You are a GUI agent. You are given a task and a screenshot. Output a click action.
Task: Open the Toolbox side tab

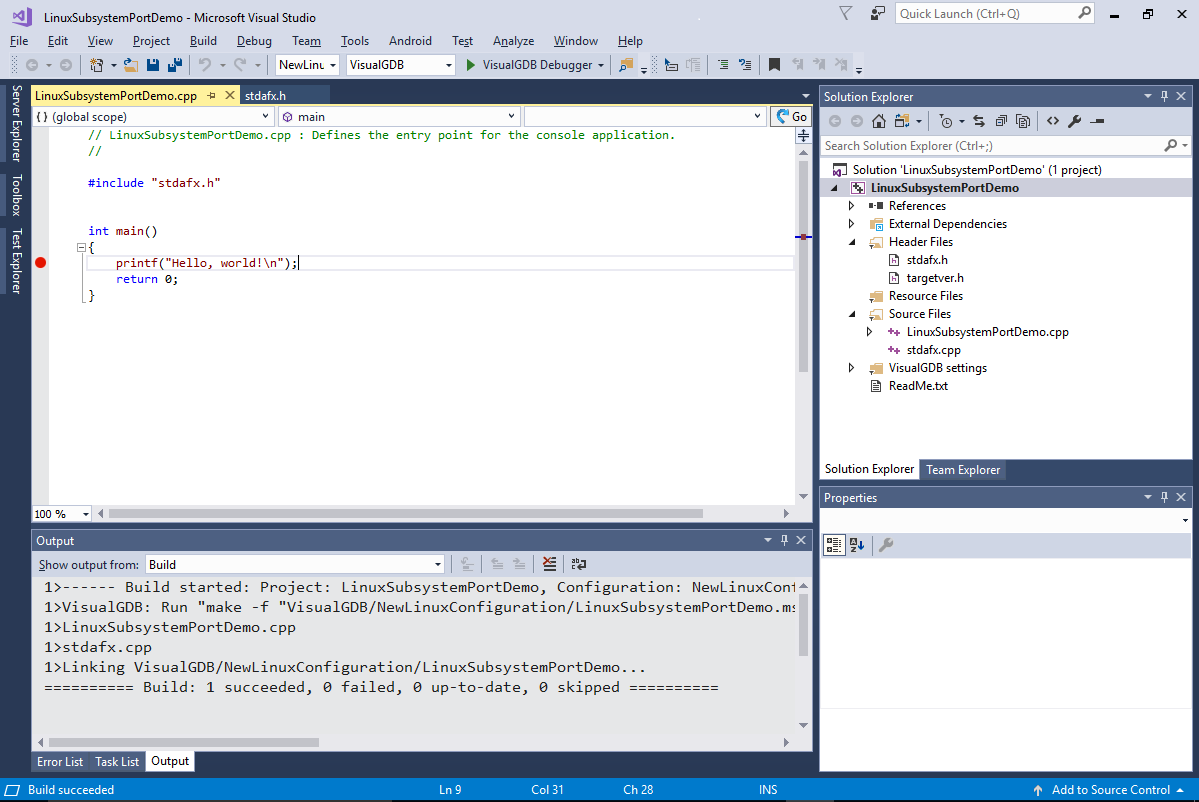point(16,196)
